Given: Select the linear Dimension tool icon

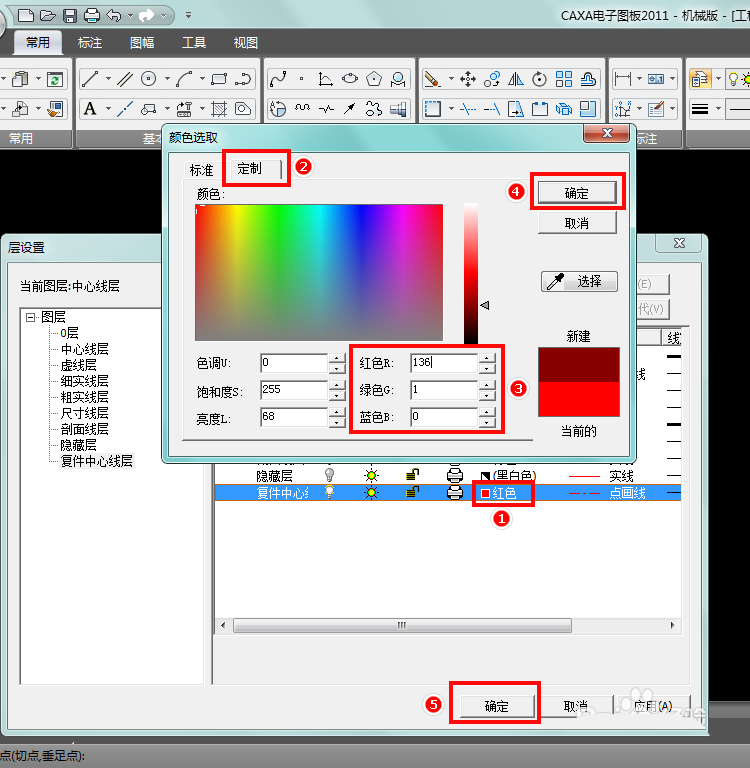Looking at the screenshot, I should pos(623,79).
